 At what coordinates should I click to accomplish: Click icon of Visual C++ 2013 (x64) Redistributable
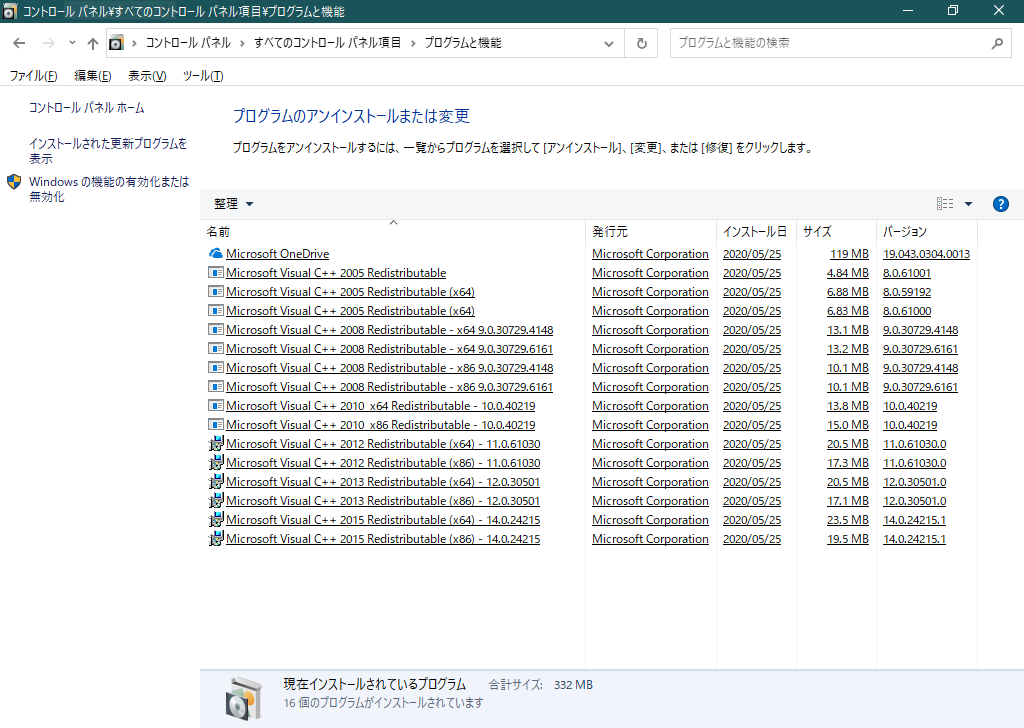[x=216, y=481]
